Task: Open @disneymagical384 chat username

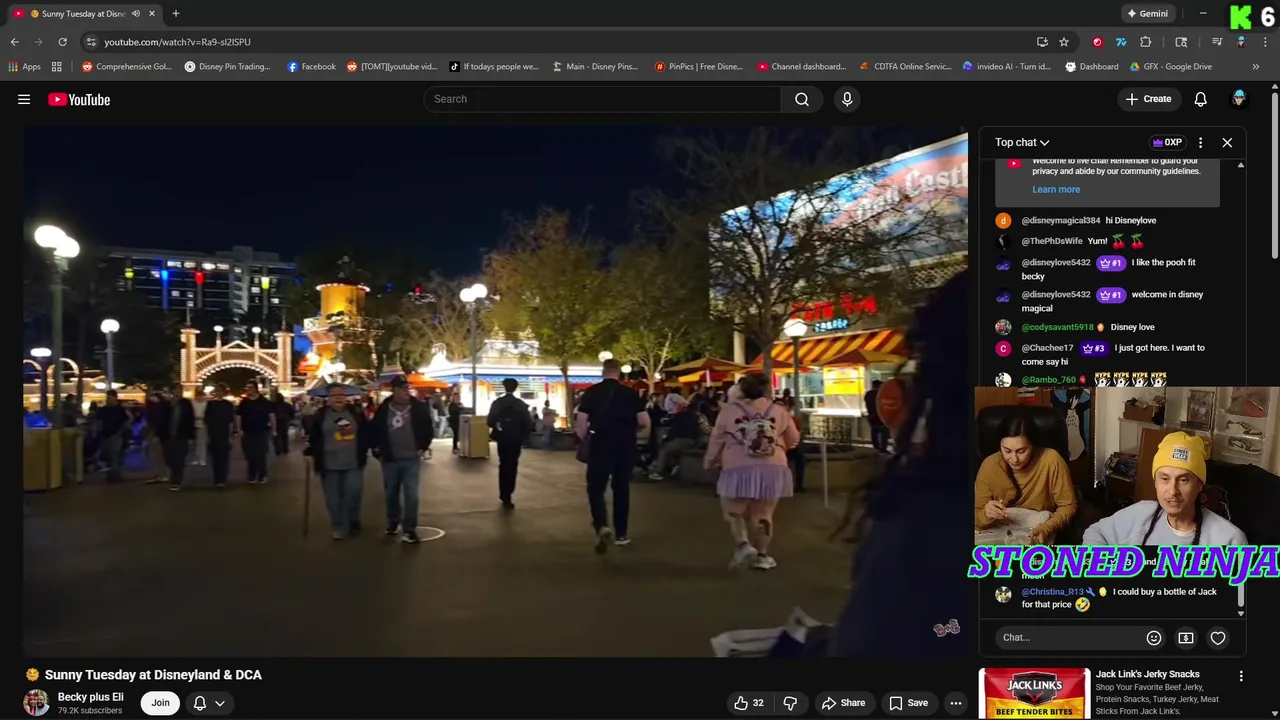Action: [1060, 220]
